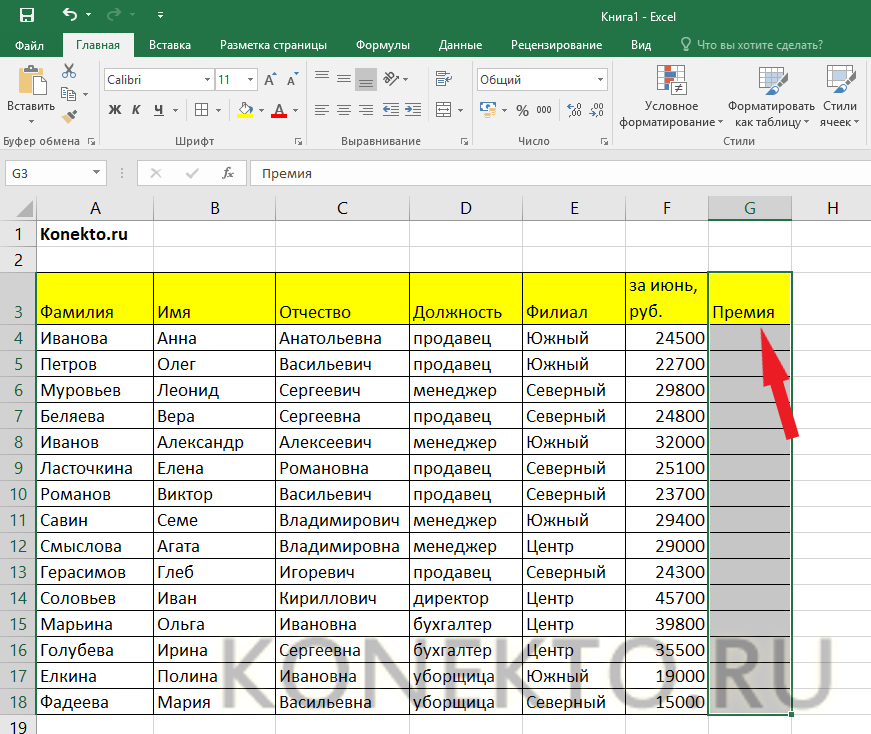The image size is (871, 734).
Task: Select the Format Painter brush icon
Action: pyautogui.click(x=69, y=116)
